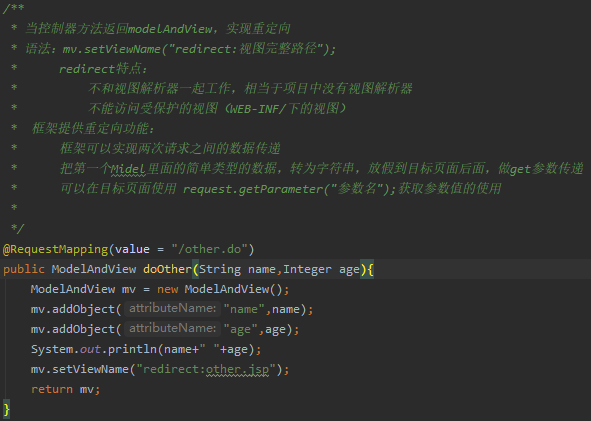Click the "/other.do" string value
Screen dimensions: 591x421
[x=209, y=250]
